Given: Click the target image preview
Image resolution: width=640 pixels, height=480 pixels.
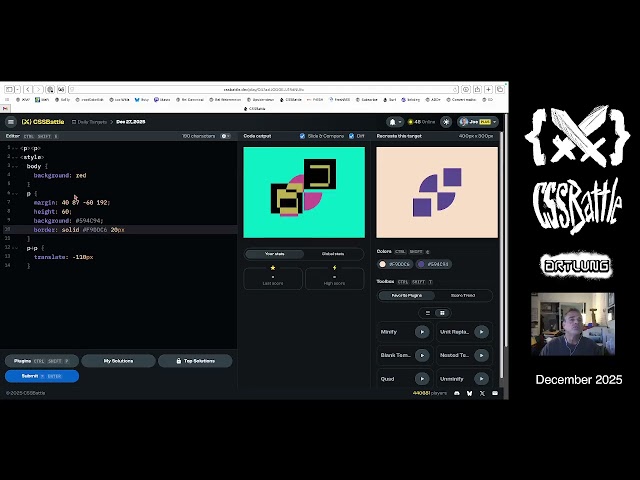Looking at the screenshot, I should (437, 192).
